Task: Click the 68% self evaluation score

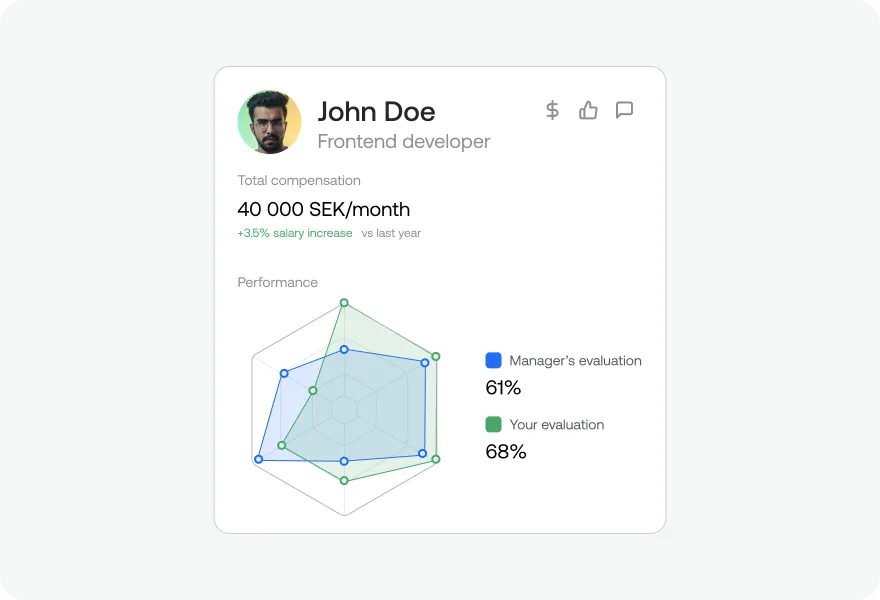Action: 506,452
